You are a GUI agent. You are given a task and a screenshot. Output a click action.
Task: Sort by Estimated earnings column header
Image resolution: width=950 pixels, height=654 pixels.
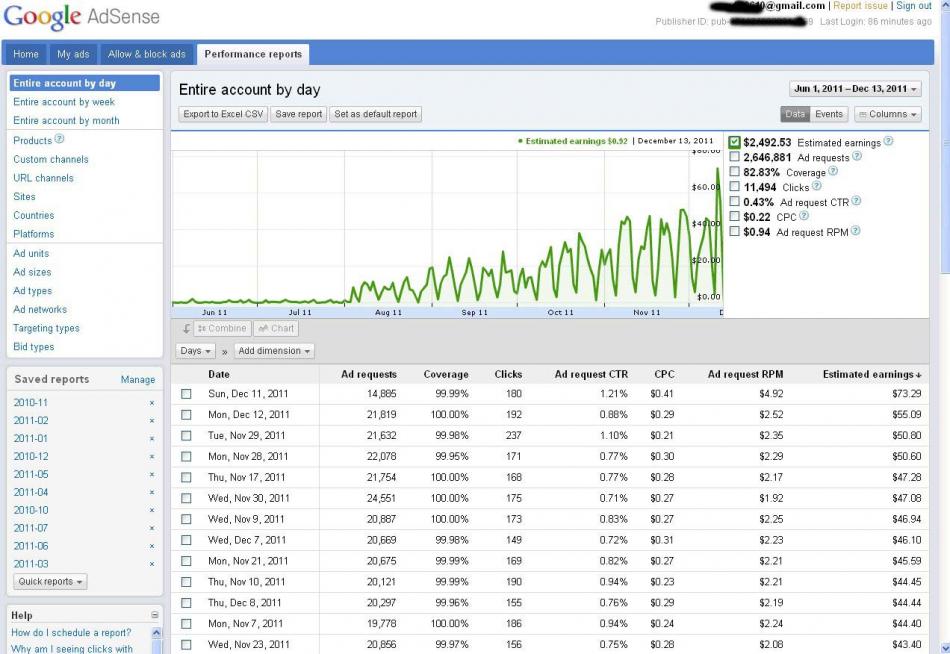(871, 375)
